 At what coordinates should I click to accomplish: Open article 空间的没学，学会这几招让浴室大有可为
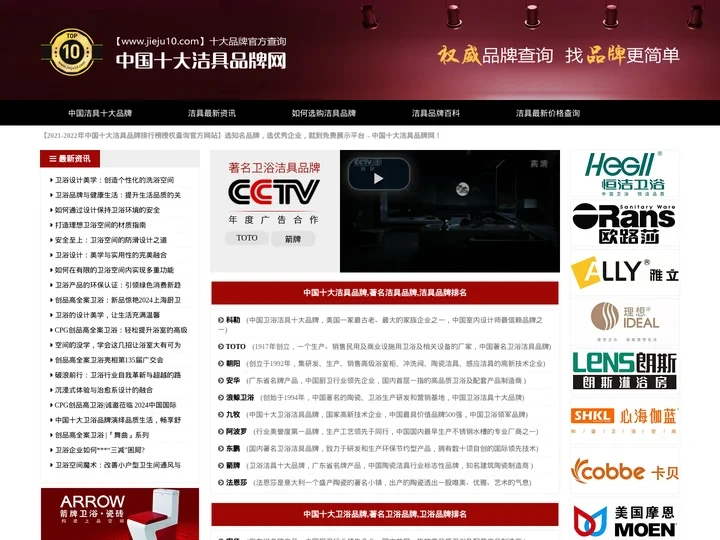pyautogui.click(x=118, y=345)
